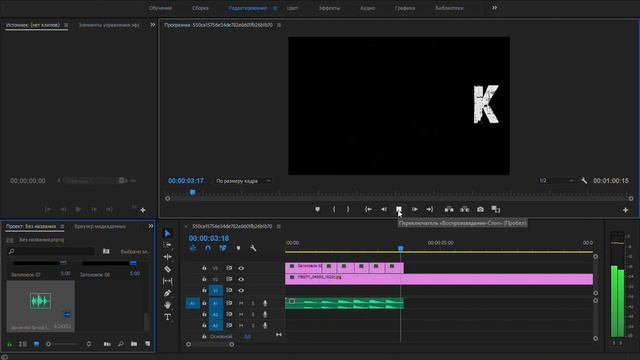The image size is (640, 360).
Task: Select the Track Select Forward tool
Action: coord(167,245)
